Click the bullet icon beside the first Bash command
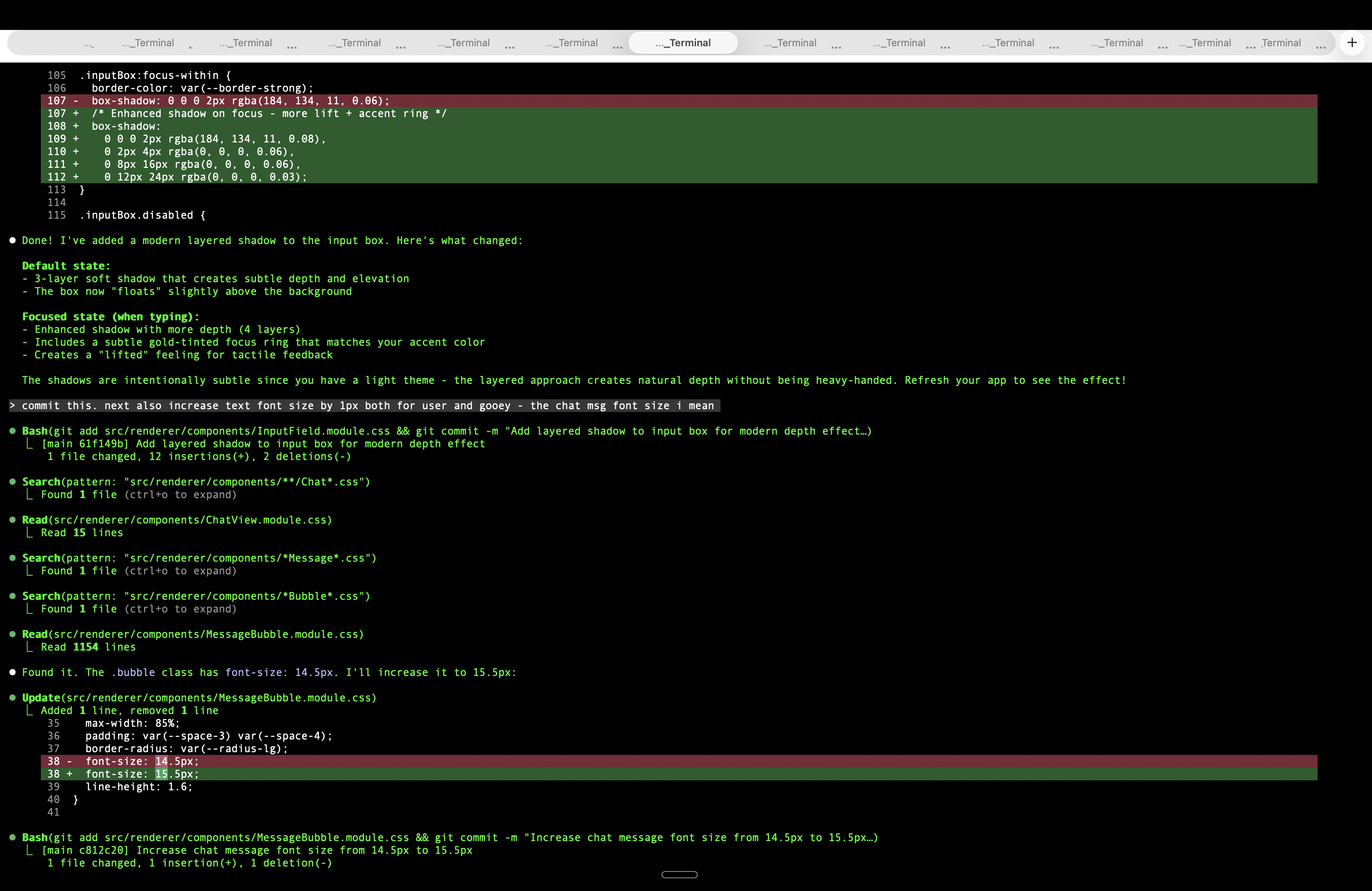 click(12, 431)
